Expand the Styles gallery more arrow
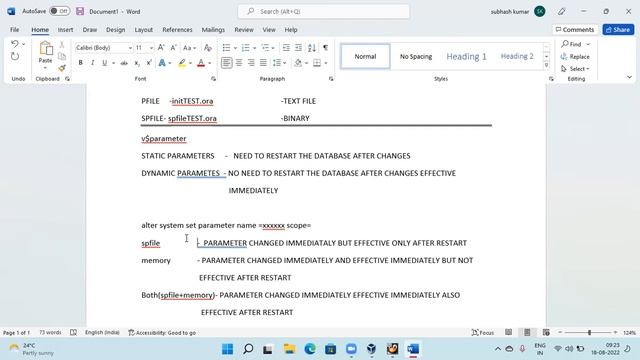 (546, 65)
